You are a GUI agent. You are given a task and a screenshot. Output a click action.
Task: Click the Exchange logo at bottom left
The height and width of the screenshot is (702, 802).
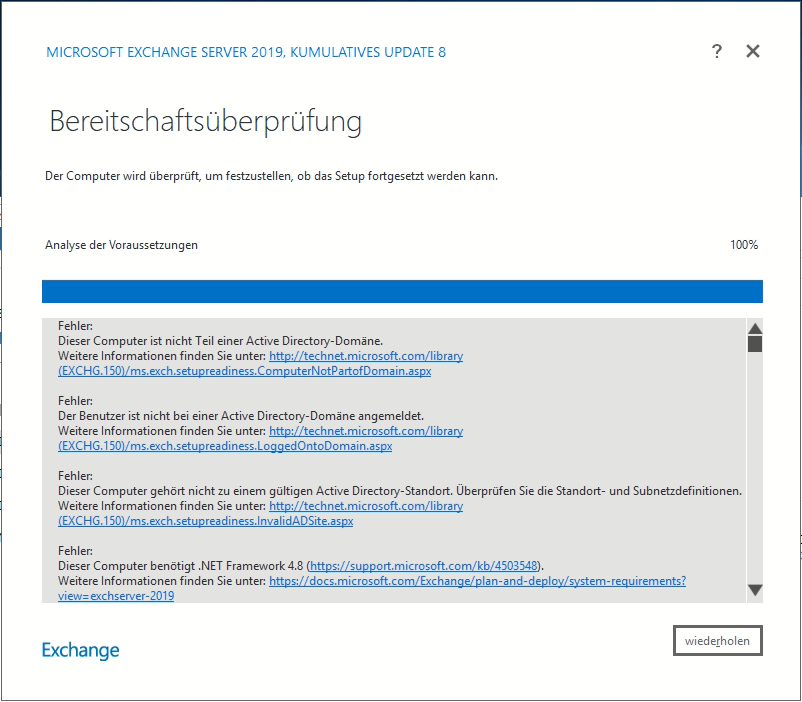[80, 650]
